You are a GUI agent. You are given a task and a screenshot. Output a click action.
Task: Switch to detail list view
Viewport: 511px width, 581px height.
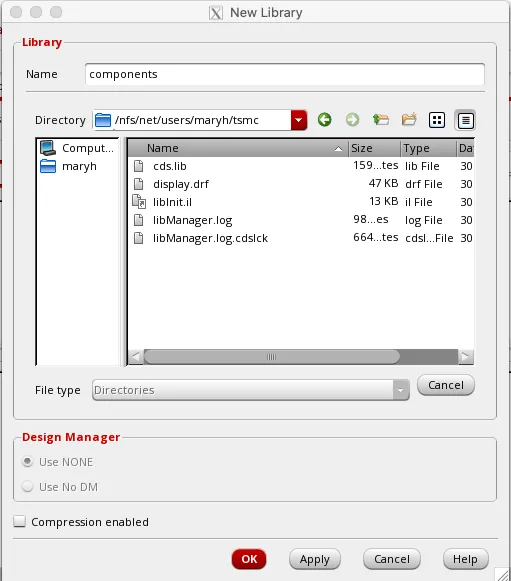pos(465,120)
